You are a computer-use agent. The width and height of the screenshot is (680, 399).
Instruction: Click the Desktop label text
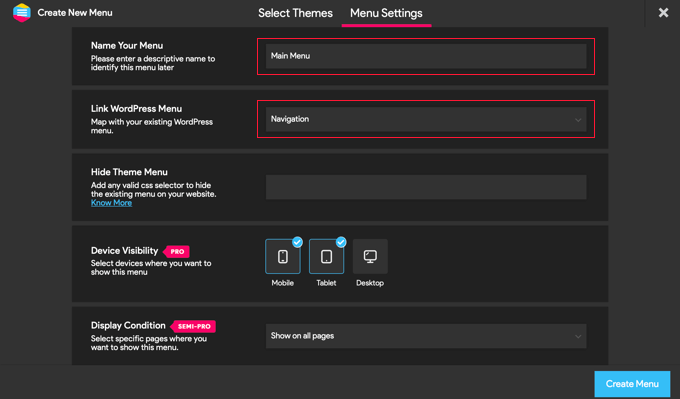click(x=370, y=283)
